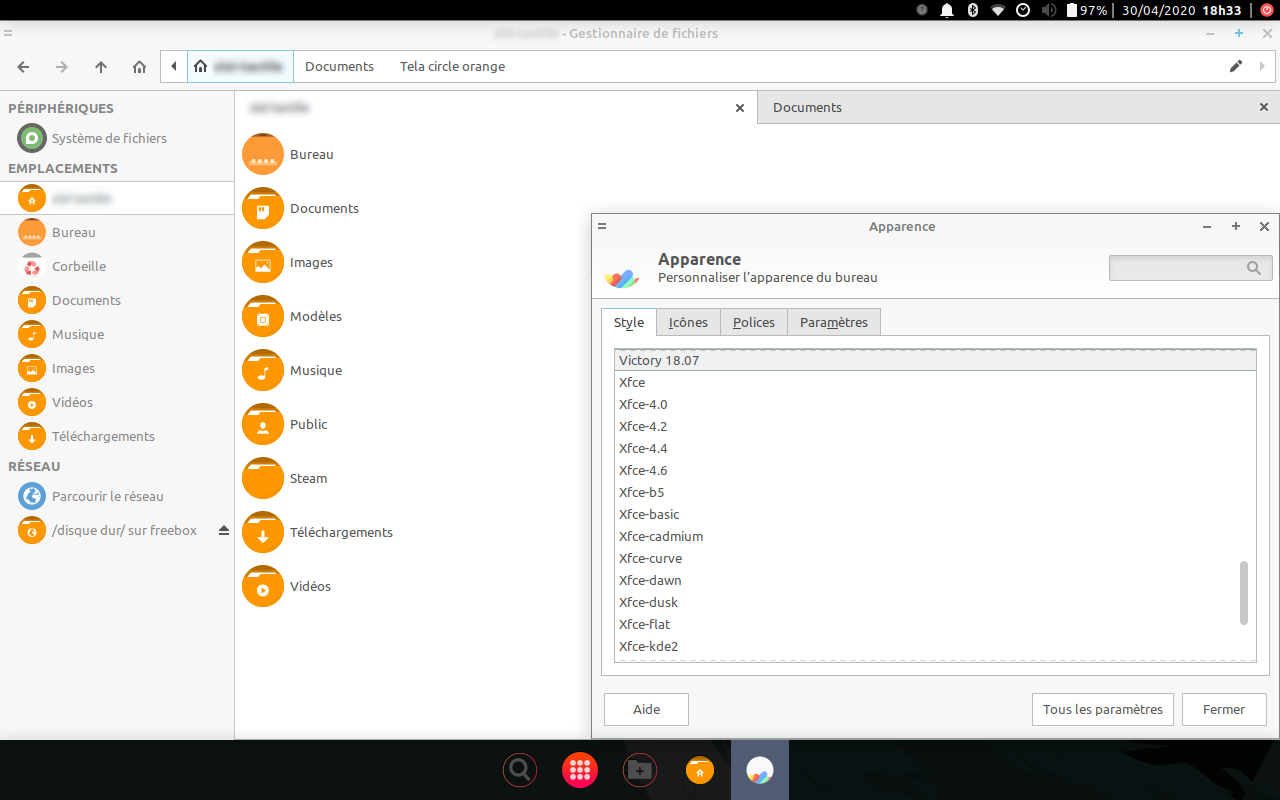Open Corbeille in the sidebar
1280x800 pixels.
click(117, 266)
